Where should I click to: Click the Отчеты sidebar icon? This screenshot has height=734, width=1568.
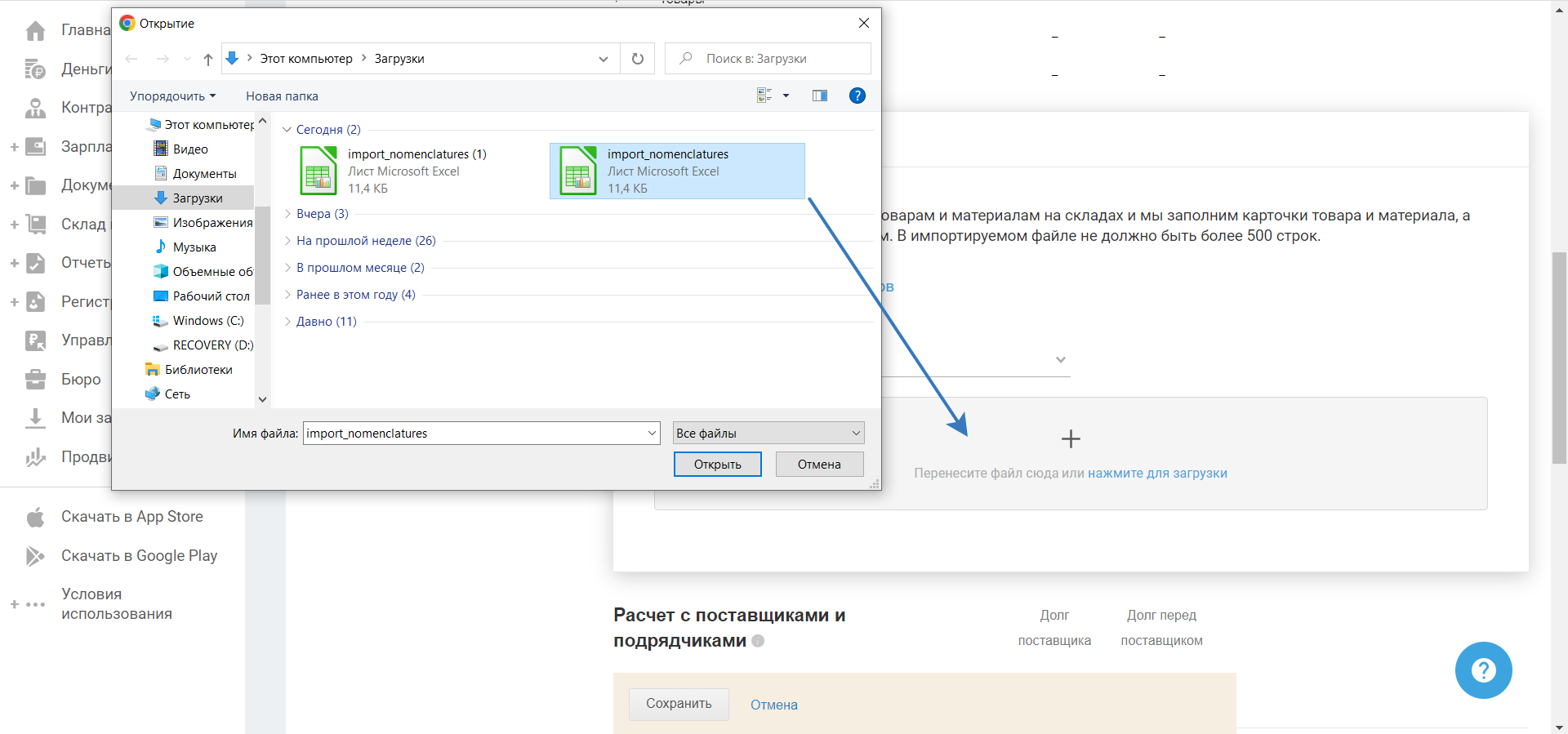35,263
